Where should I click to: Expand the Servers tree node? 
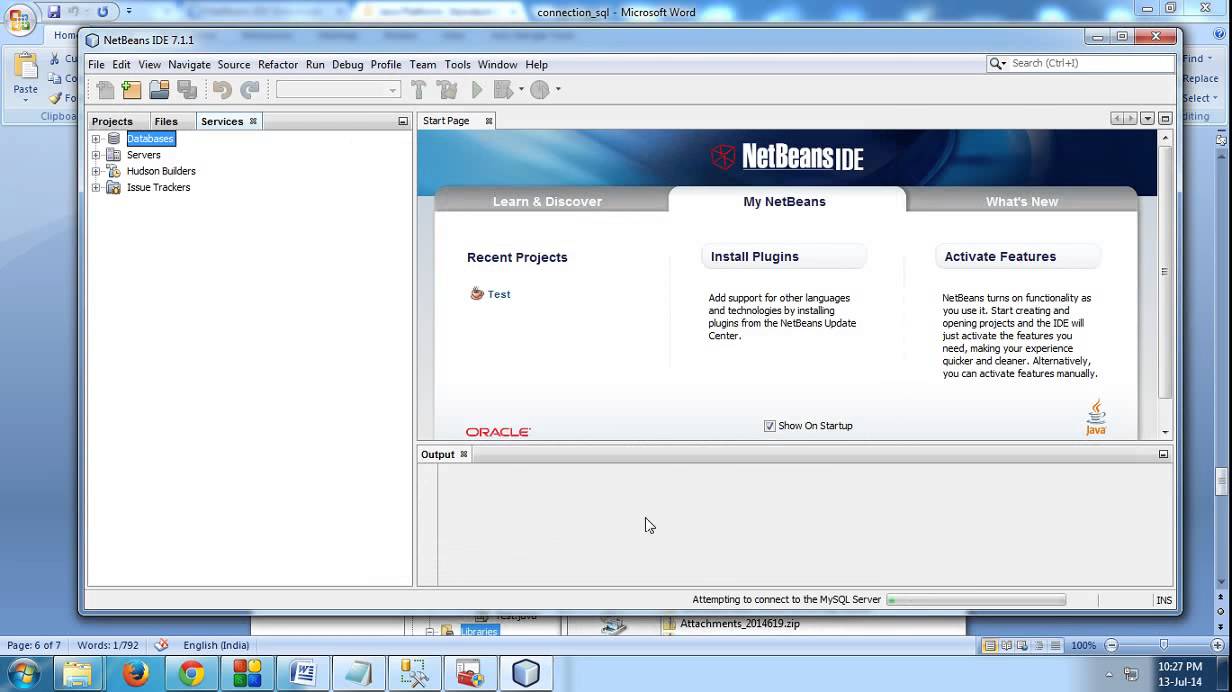pos(96,155)
